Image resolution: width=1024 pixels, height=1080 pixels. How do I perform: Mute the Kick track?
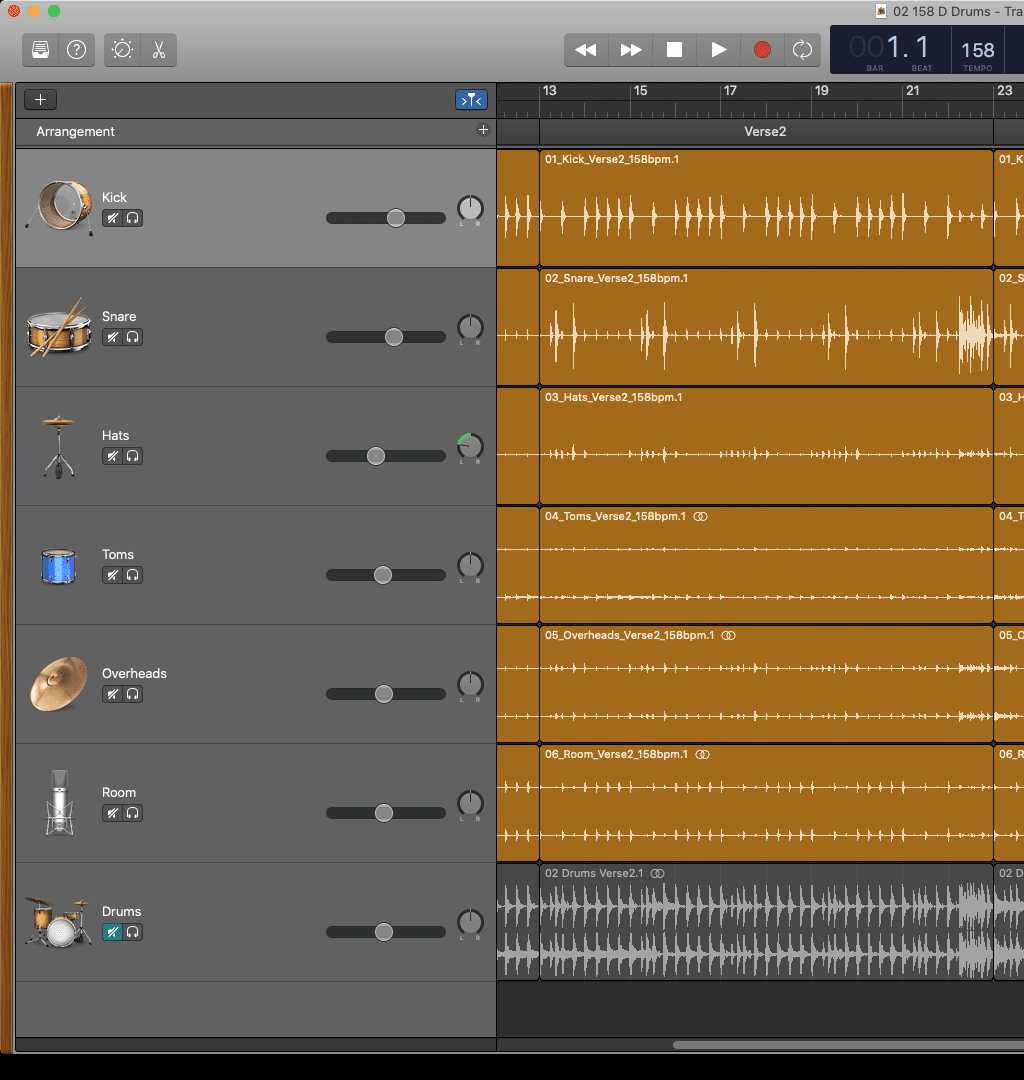[x=113, y=218]
